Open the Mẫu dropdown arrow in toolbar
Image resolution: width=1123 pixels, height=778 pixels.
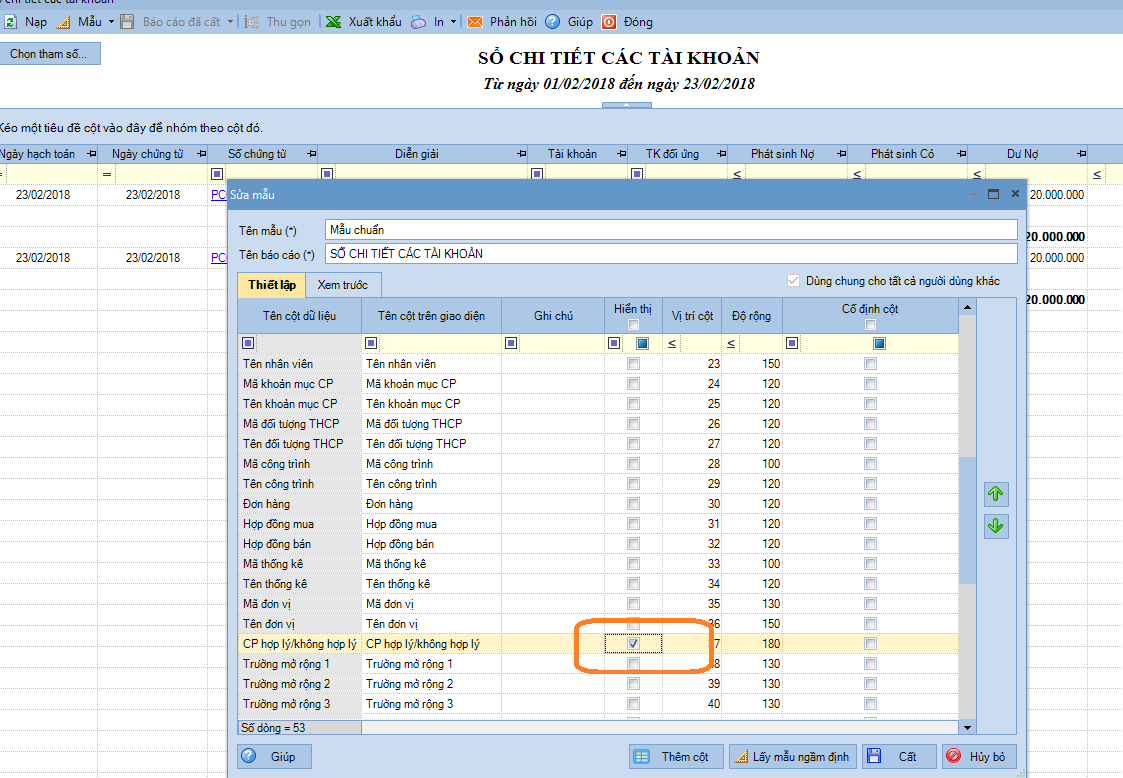[x=109, y=21]
